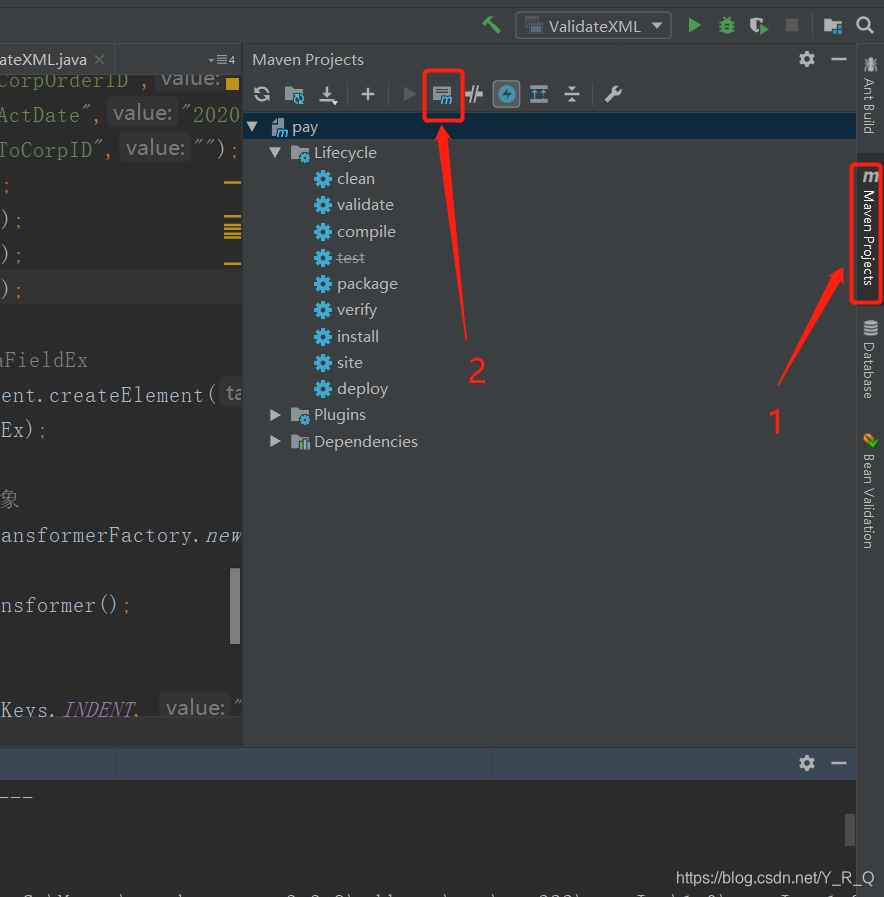Viewport: 884px width, 897px height.
Task: Select the site lifecycle goal
Action: (x=350, y=363)
